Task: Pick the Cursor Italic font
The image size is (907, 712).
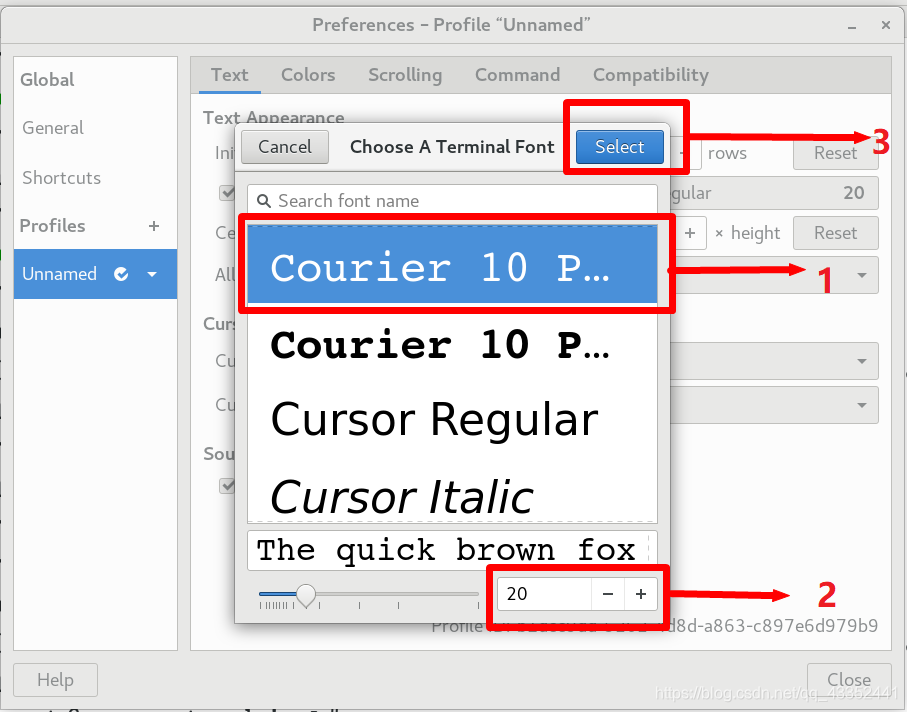Action: (x=452, y=495)
